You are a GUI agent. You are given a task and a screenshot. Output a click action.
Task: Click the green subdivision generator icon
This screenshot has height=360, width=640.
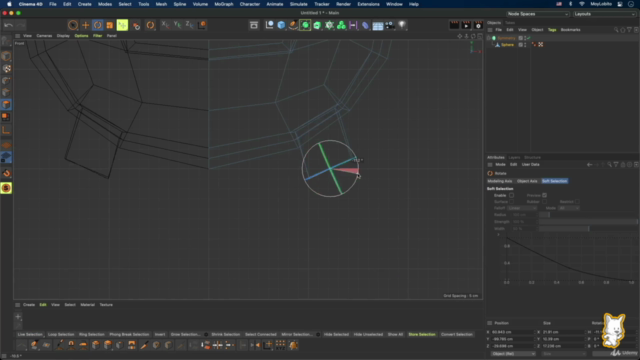coord(305,25)
